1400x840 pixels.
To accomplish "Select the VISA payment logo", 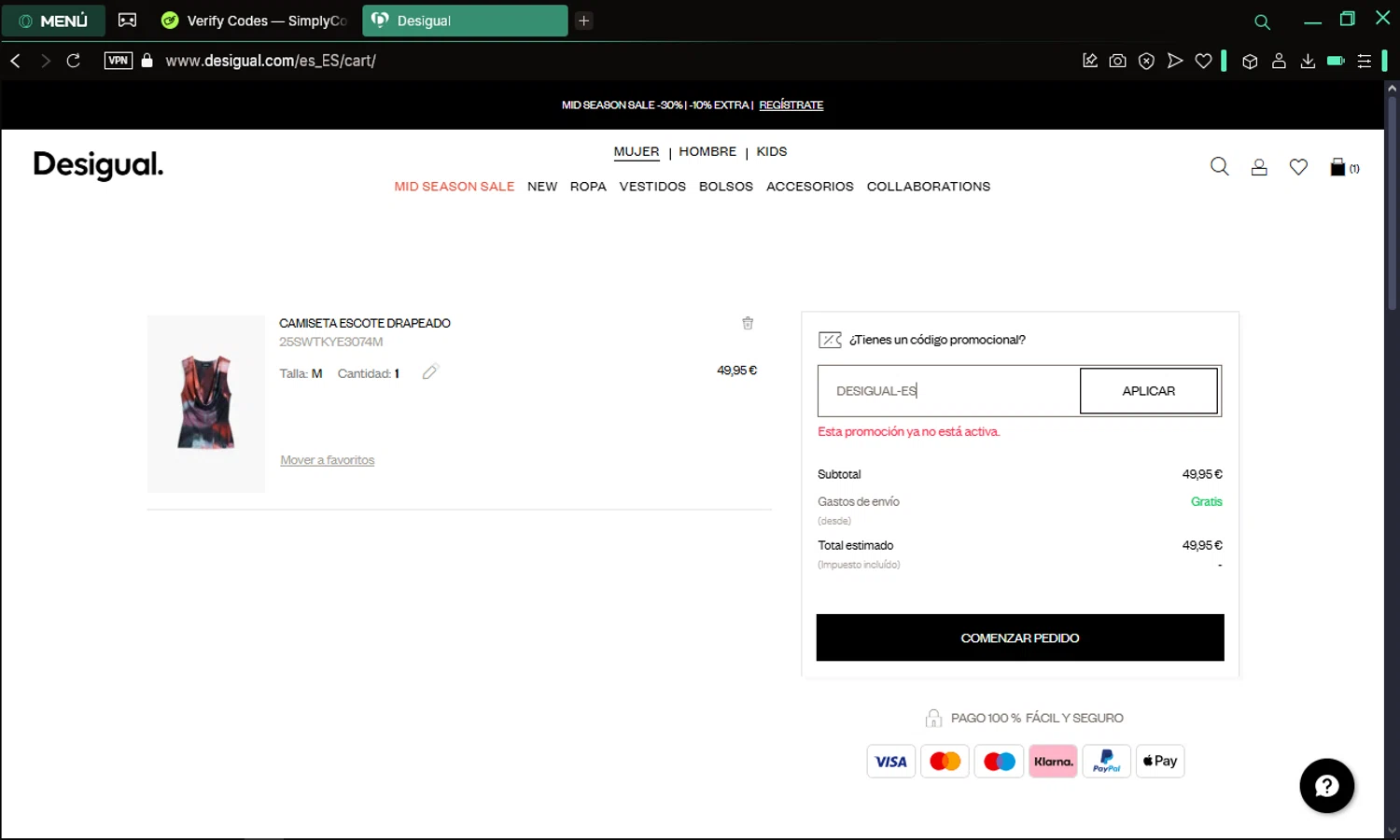I will [x=891, y=762].
